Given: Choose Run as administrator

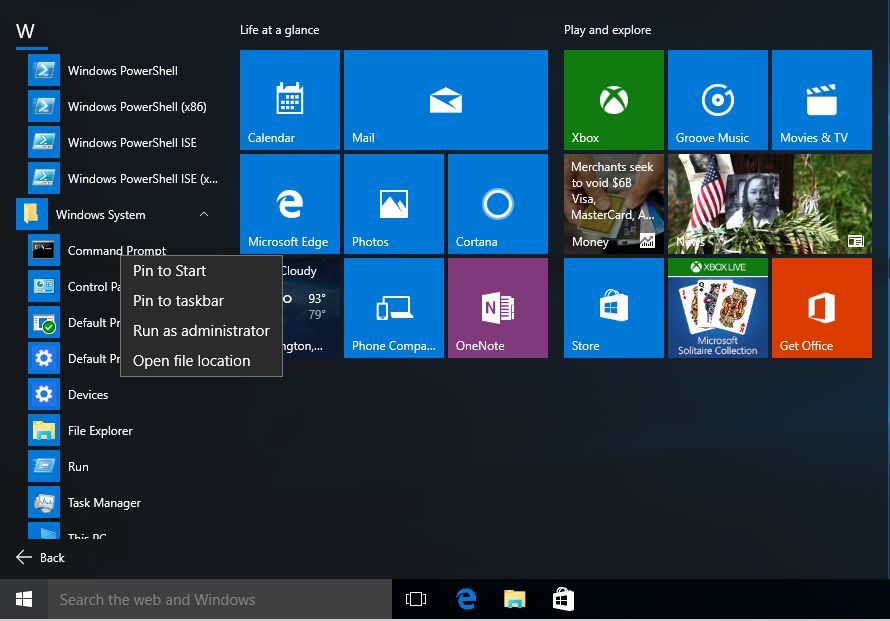Looking at the screenshot, I should [x=201, y=331].
